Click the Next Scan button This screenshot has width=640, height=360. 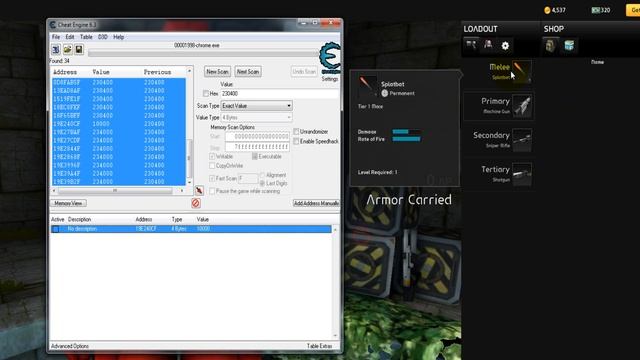(248, 72)
